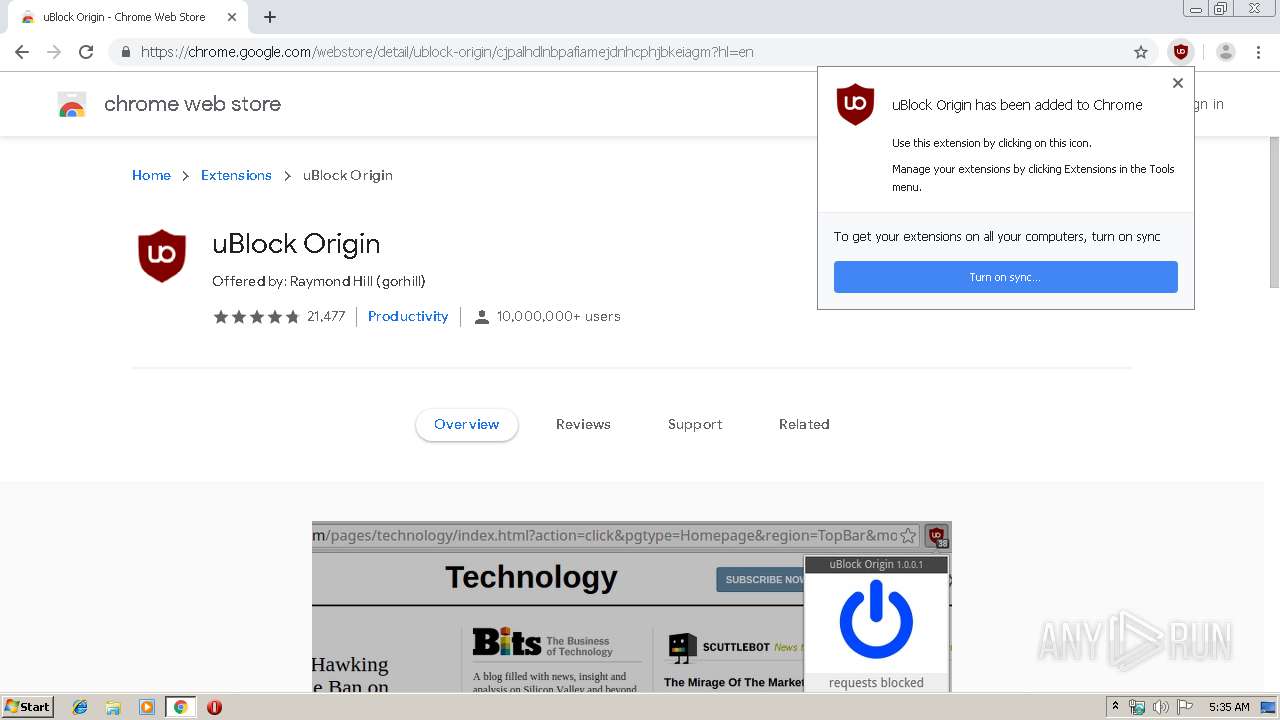This screenshot has width=1280, height=720.
Task: Click the browser forward arrow
Action: pos(54,52)
